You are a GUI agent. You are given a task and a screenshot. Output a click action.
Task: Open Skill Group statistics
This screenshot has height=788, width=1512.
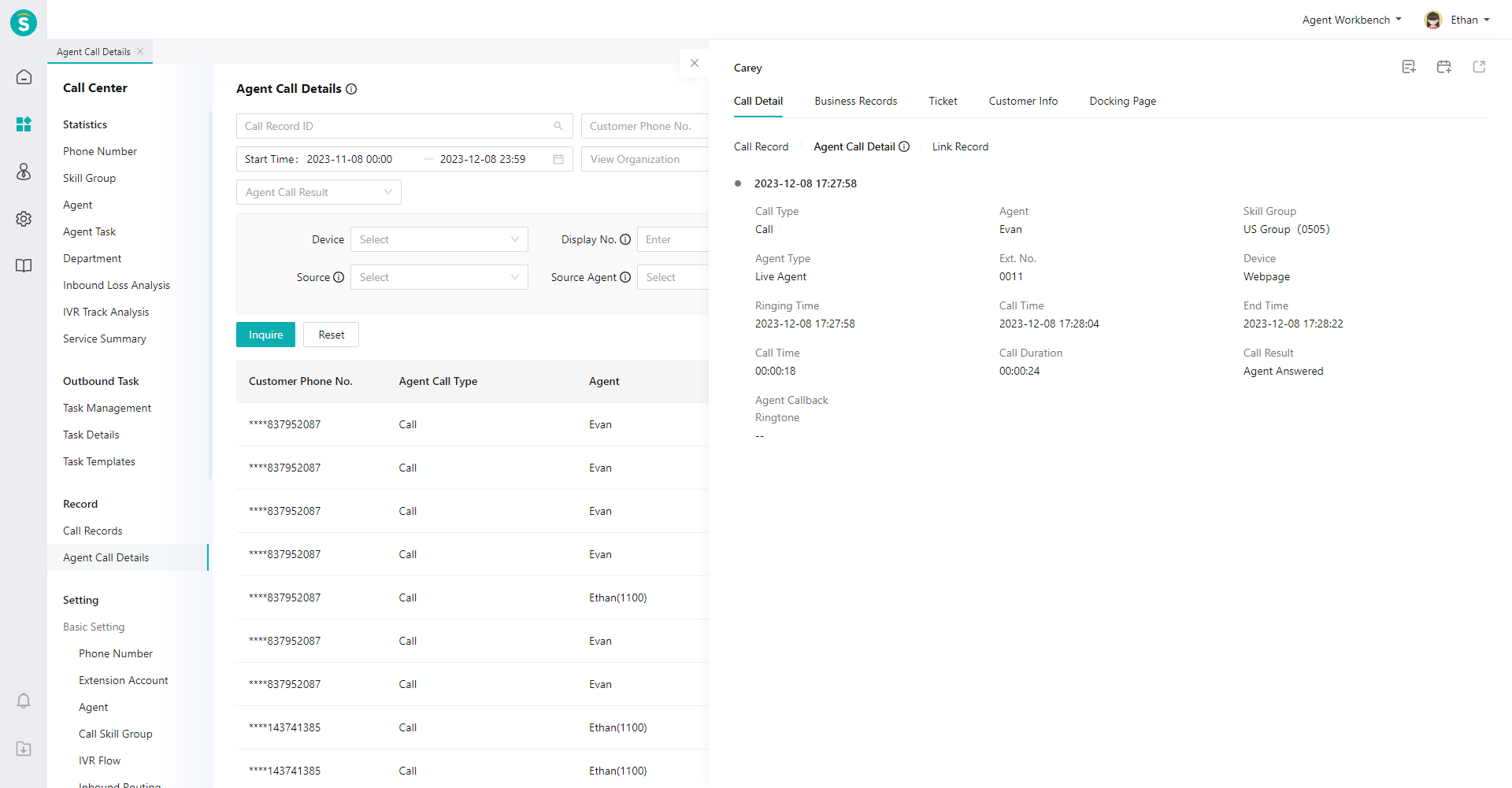click(x=89, y=178)
